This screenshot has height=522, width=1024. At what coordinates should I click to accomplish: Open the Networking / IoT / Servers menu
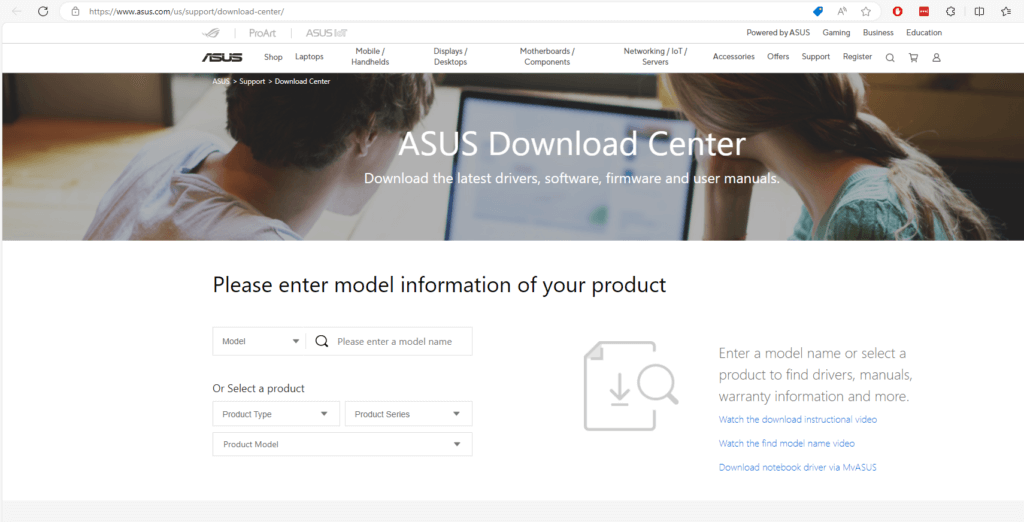tap(655, 57)
